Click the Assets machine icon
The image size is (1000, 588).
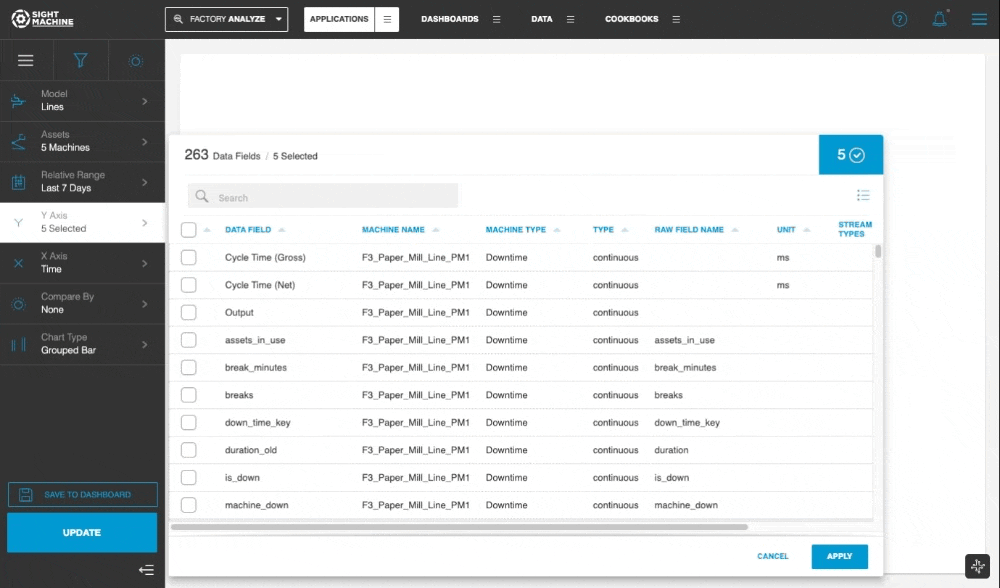[x=18, y=142]
